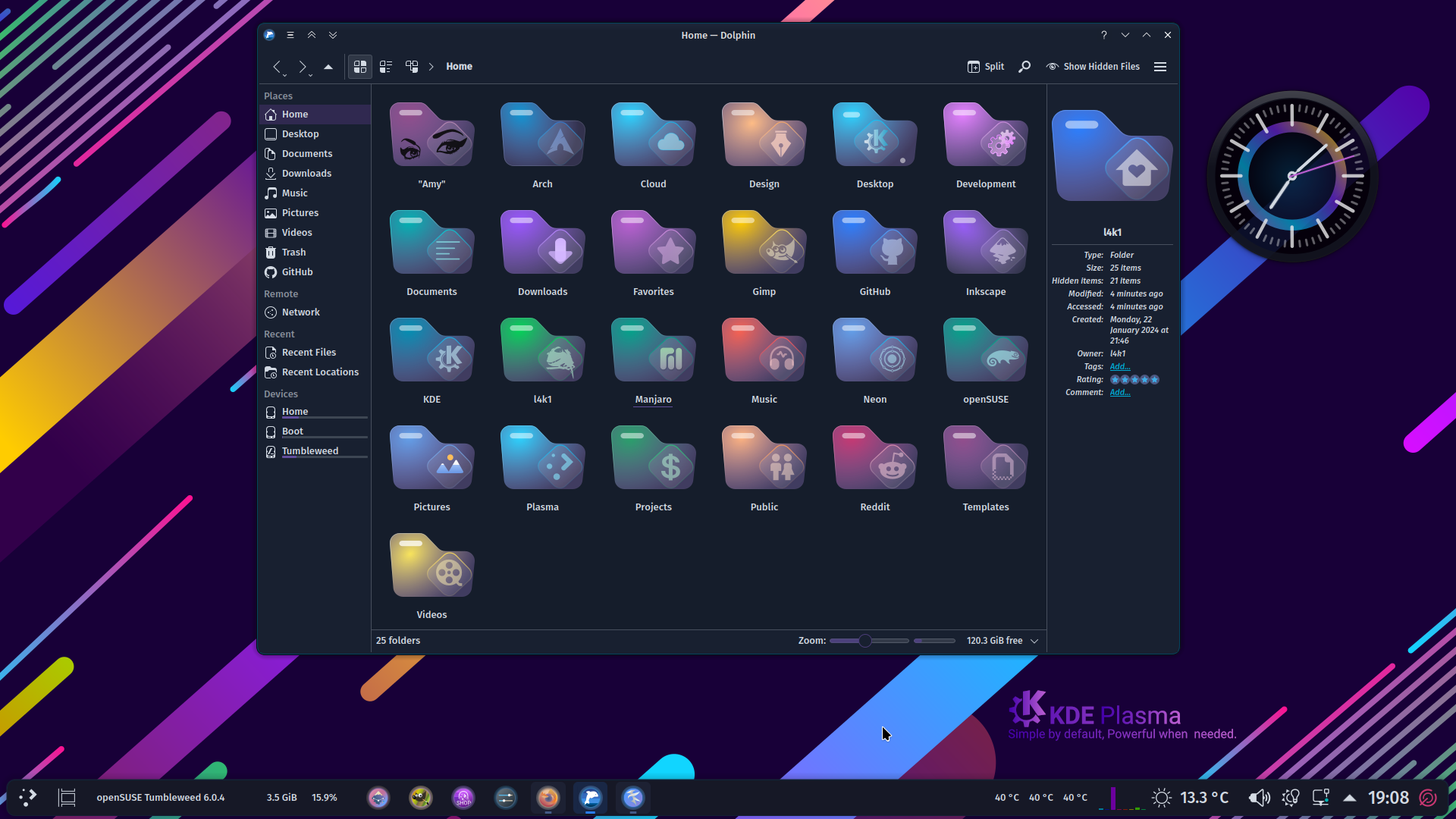This screenshot has width=1456, height=819.
Task: Open Firefox from the taskbar
Action: point(548,798)
